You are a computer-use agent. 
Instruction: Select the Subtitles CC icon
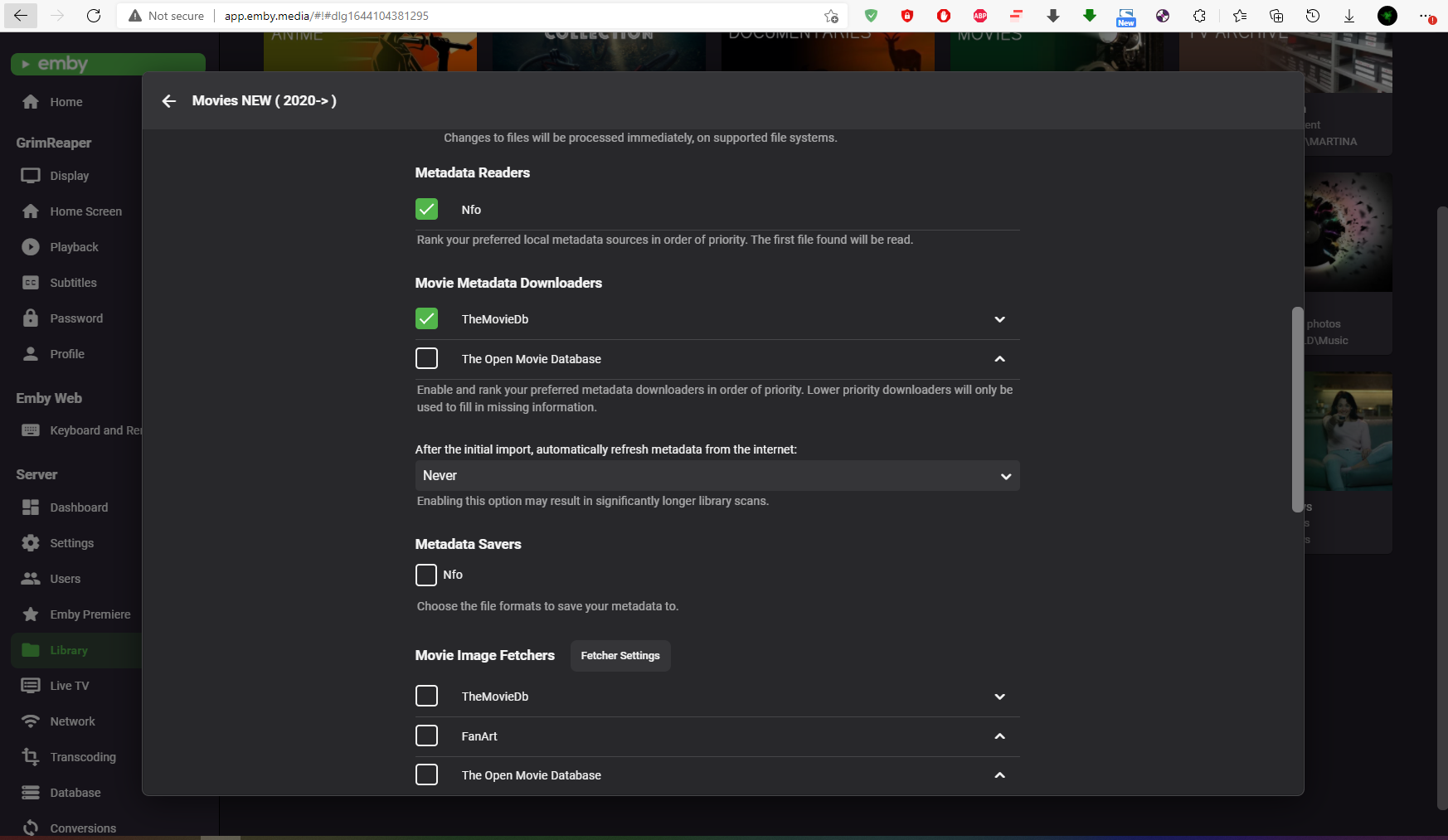click(31, 283)
